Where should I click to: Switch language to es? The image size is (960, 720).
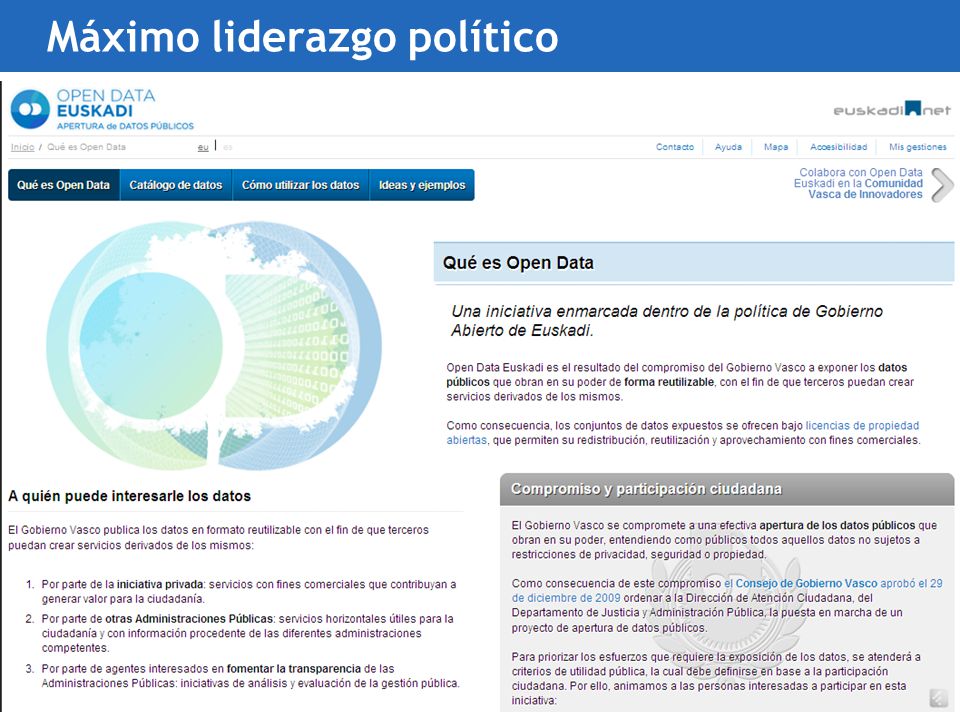point(228,148)
